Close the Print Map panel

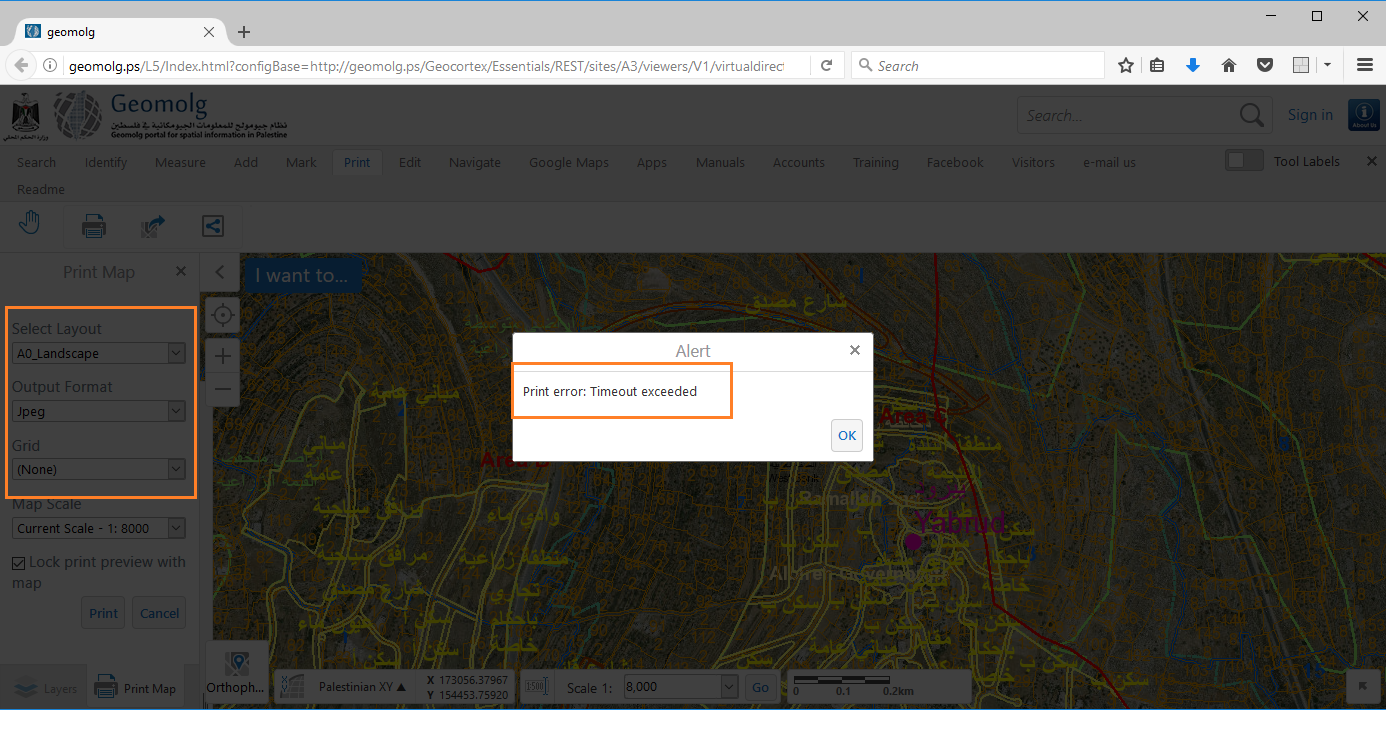point(180,271)
